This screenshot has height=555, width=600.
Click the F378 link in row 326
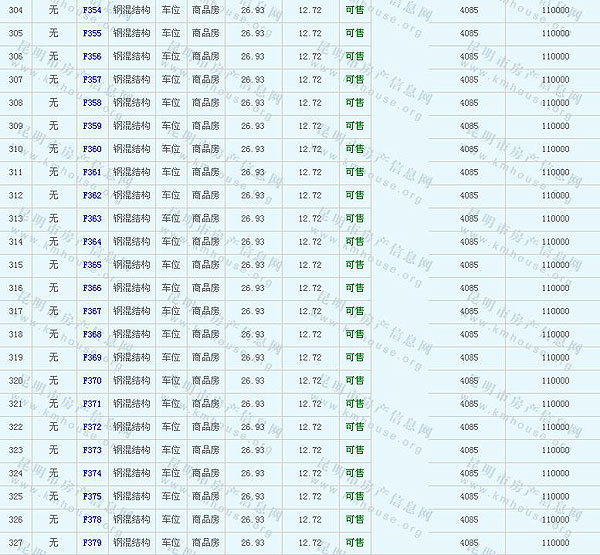pyautogui.click(x=91, y=520)
